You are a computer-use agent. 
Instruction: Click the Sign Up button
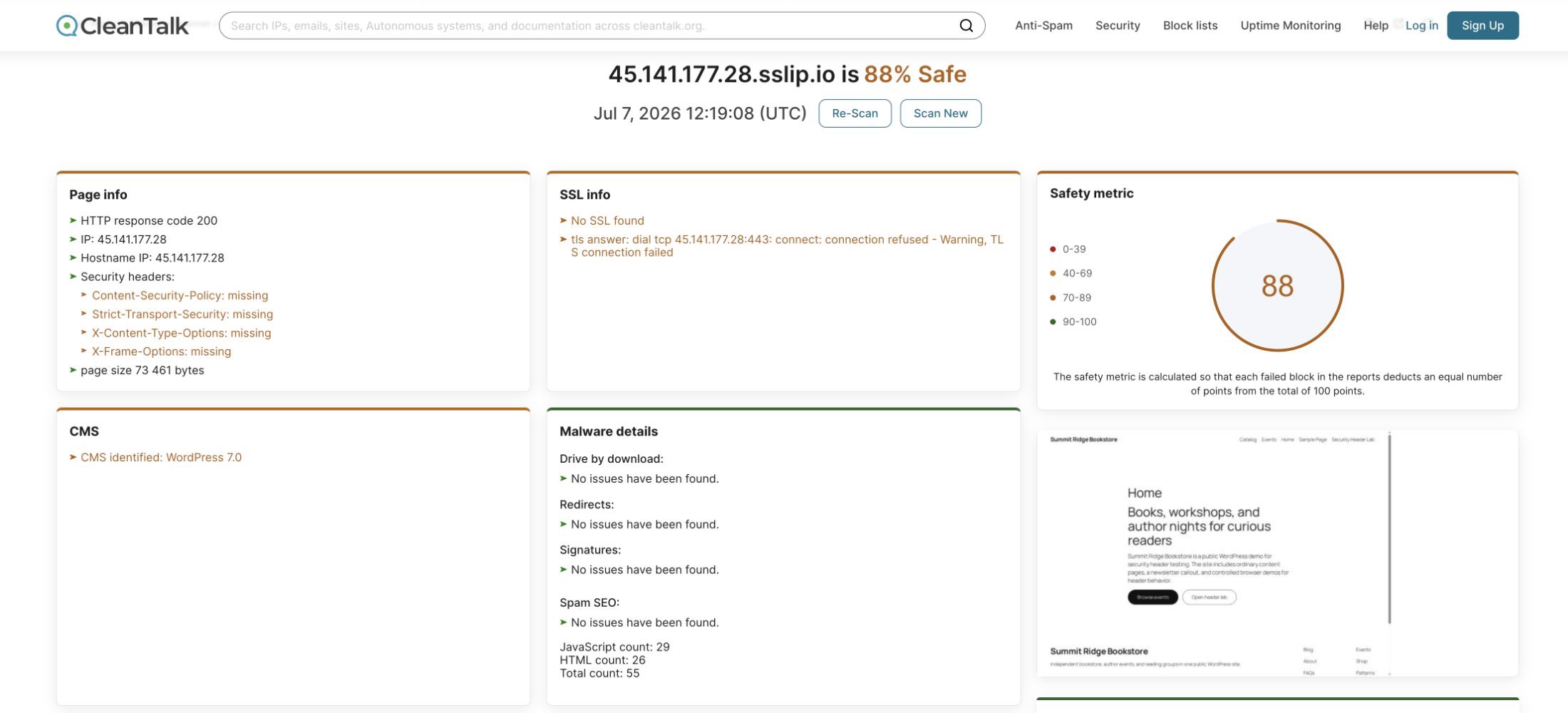click(x=1482, y=26)
